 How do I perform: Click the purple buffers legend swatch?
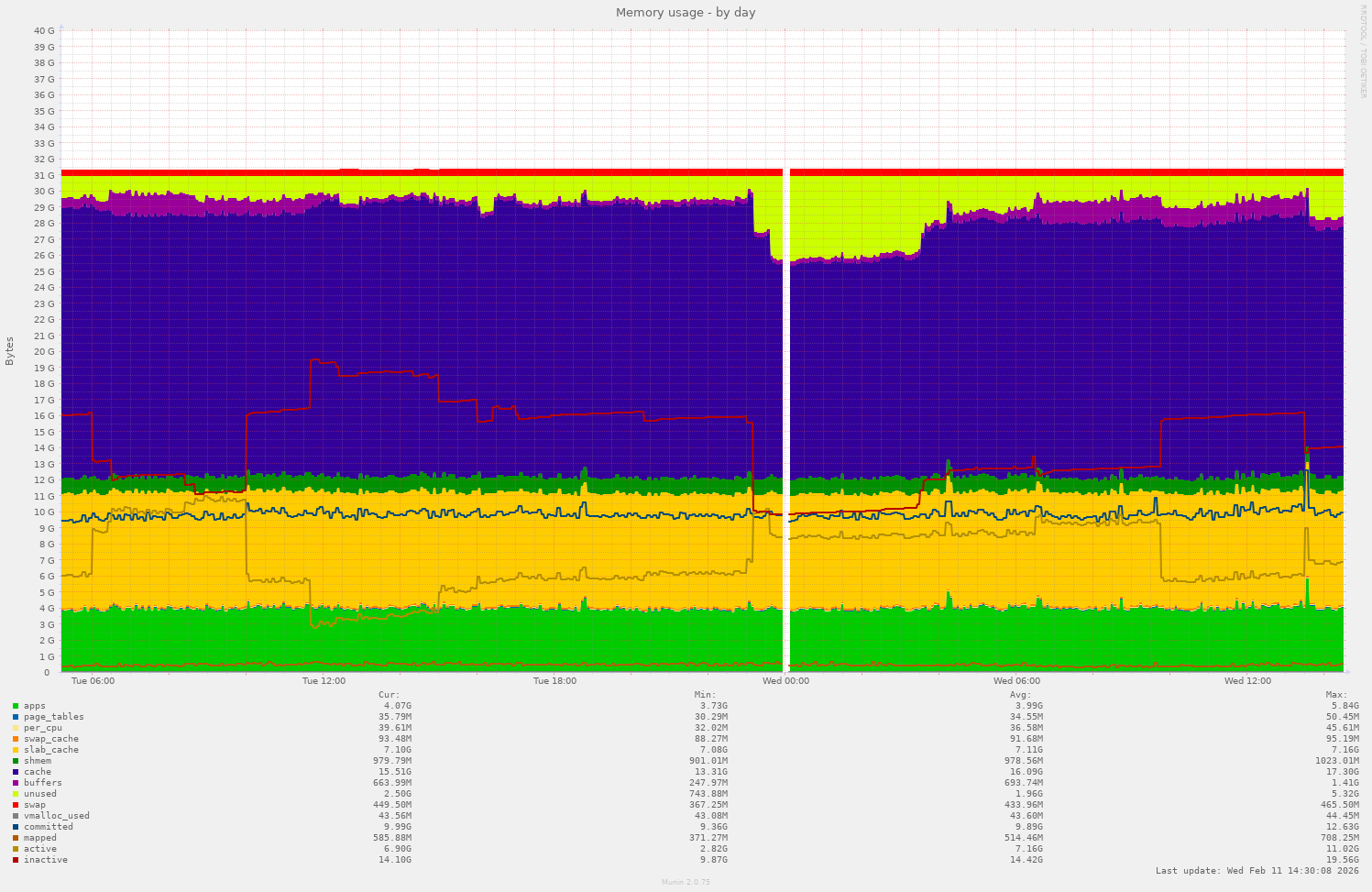pos(16,783)
